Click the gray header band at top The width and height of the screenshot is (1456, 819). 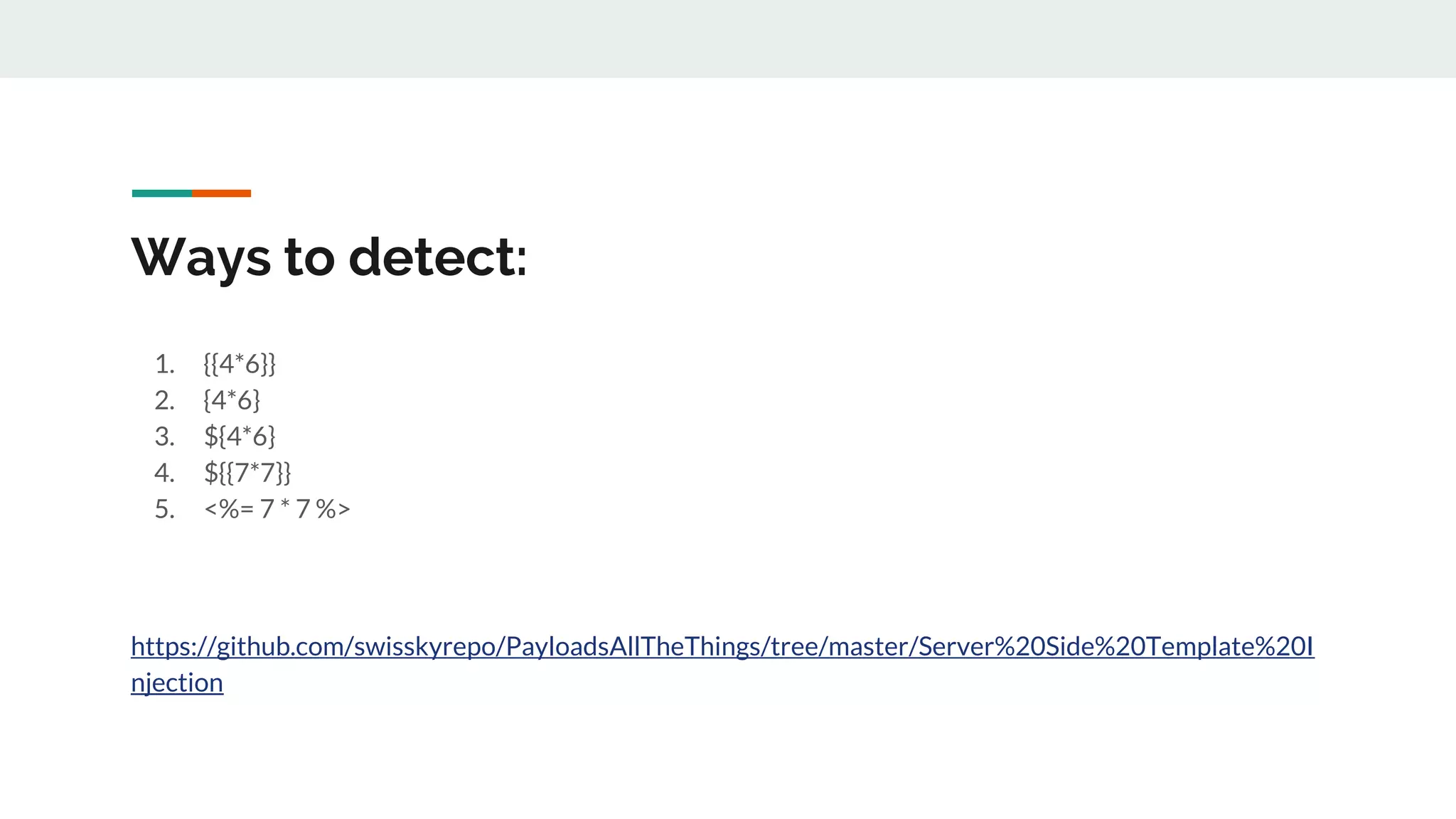(728, 38)
